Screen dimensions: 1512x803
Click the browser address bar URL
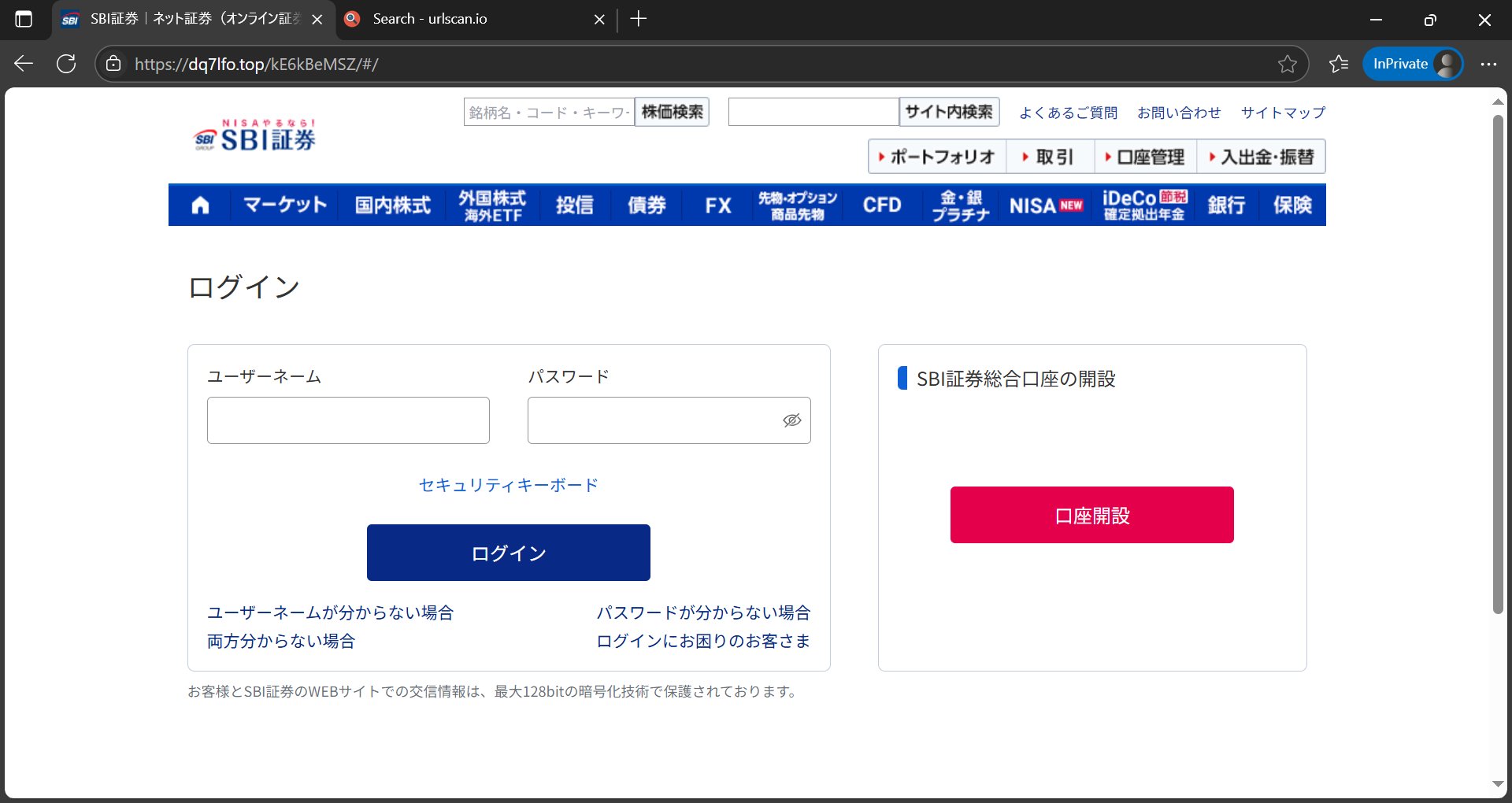click(257, 64)
